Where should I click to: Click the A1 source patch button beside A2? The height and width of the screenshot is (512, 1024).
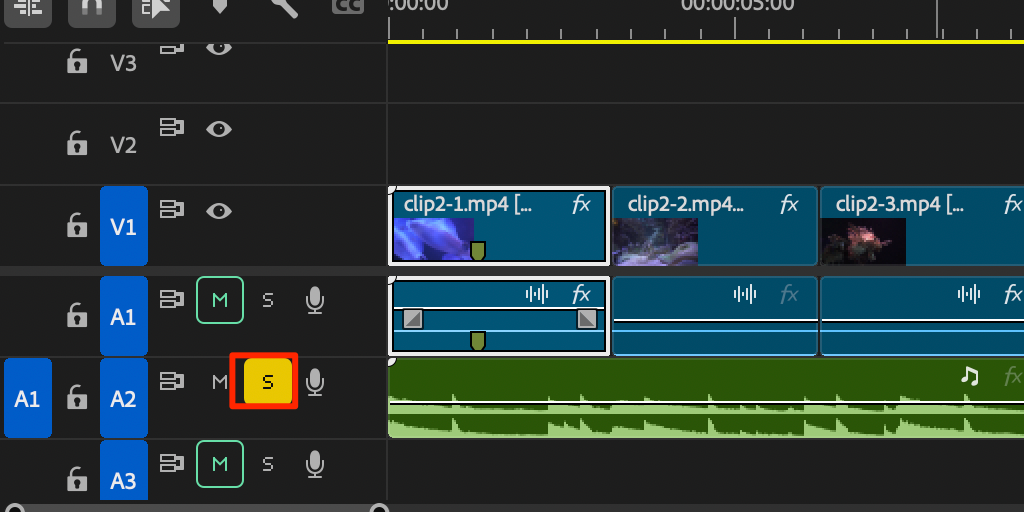coord(27,398)
